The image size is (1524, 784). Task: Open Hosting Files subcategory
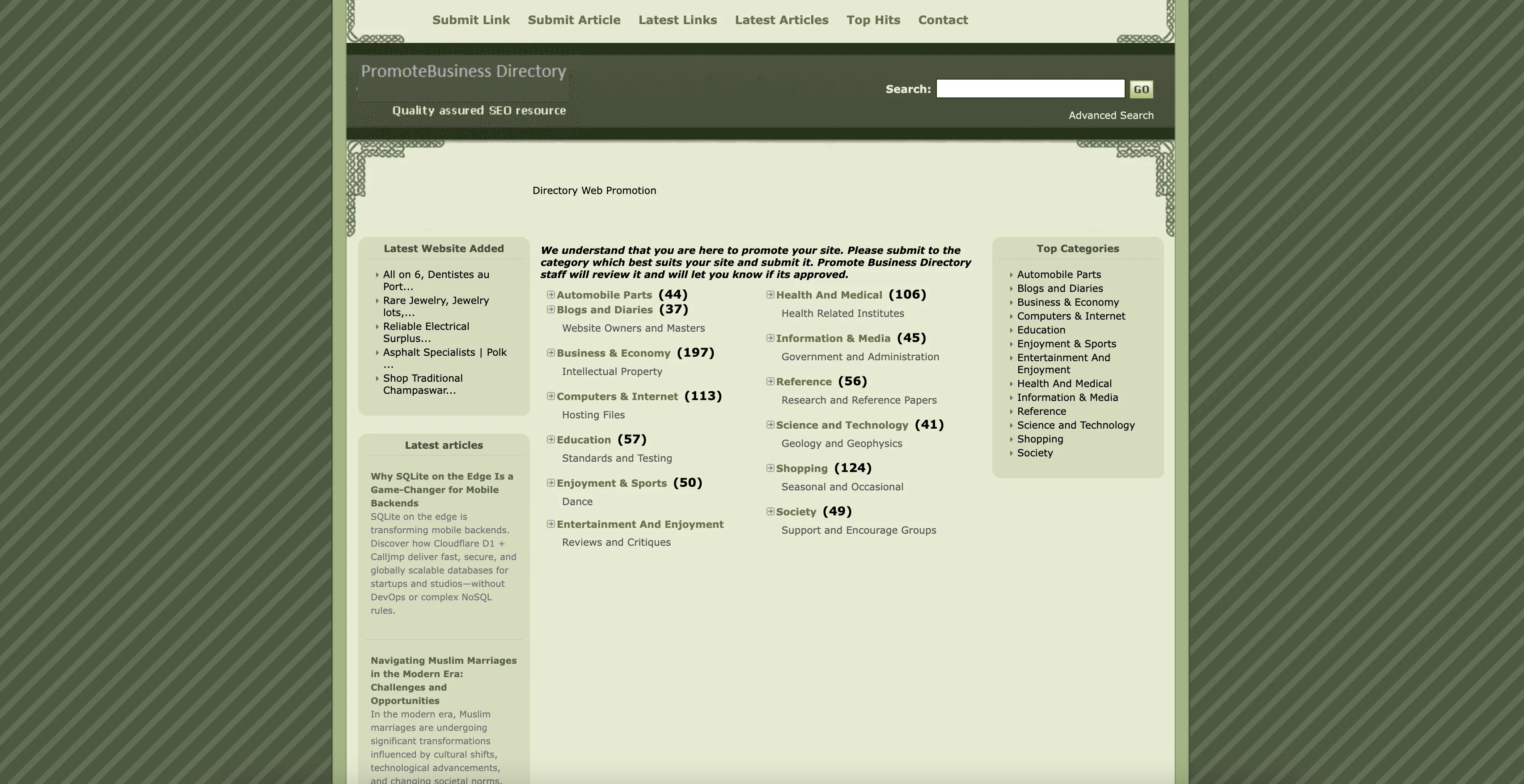(x=593, y=415)
